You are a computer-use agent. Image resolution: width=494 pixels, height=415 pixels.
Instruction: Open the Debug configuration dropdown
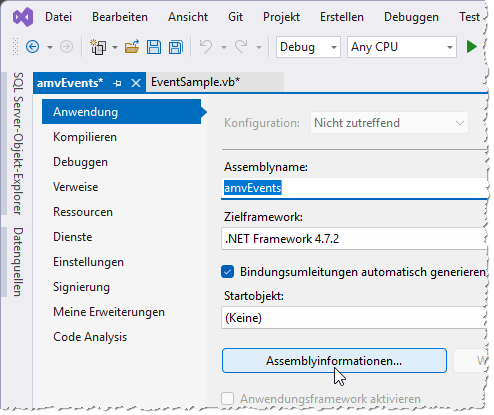(x=308, y=47)
